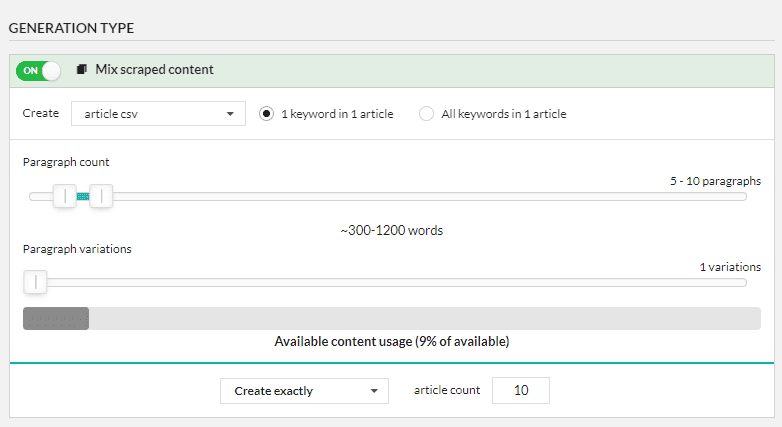Click the ~300-1200 words estimate text
The height and width of the screenshot is (427, 782).
point(391,230)
